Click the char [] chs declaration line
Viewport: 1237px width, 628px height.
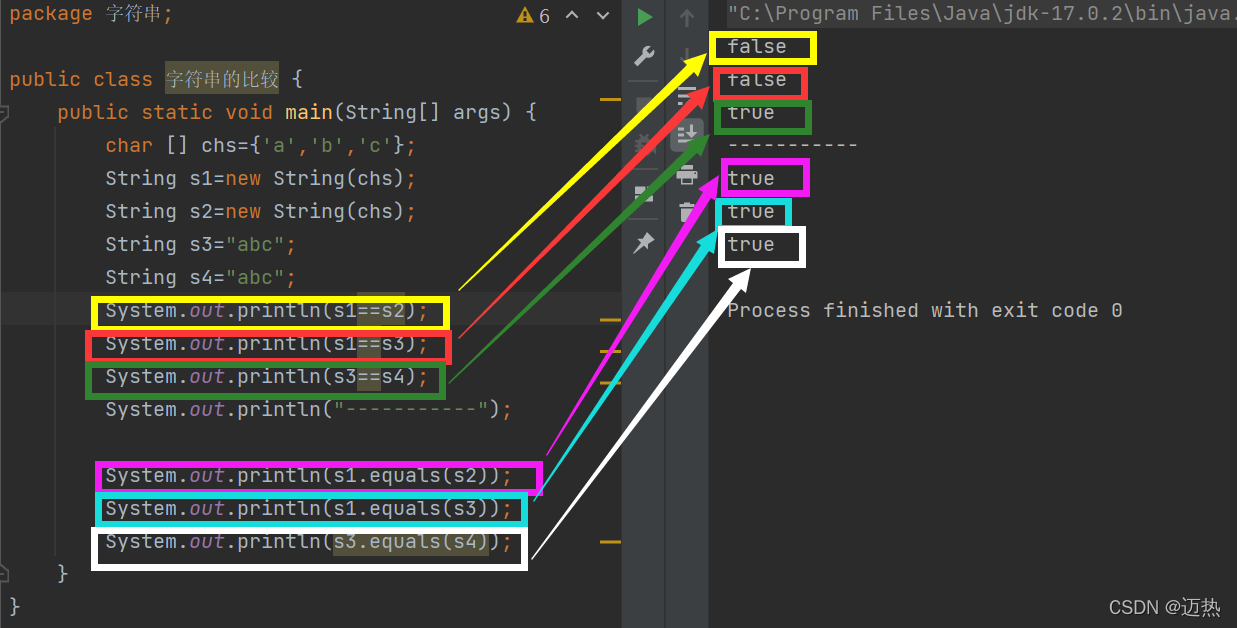pos(260,145)
